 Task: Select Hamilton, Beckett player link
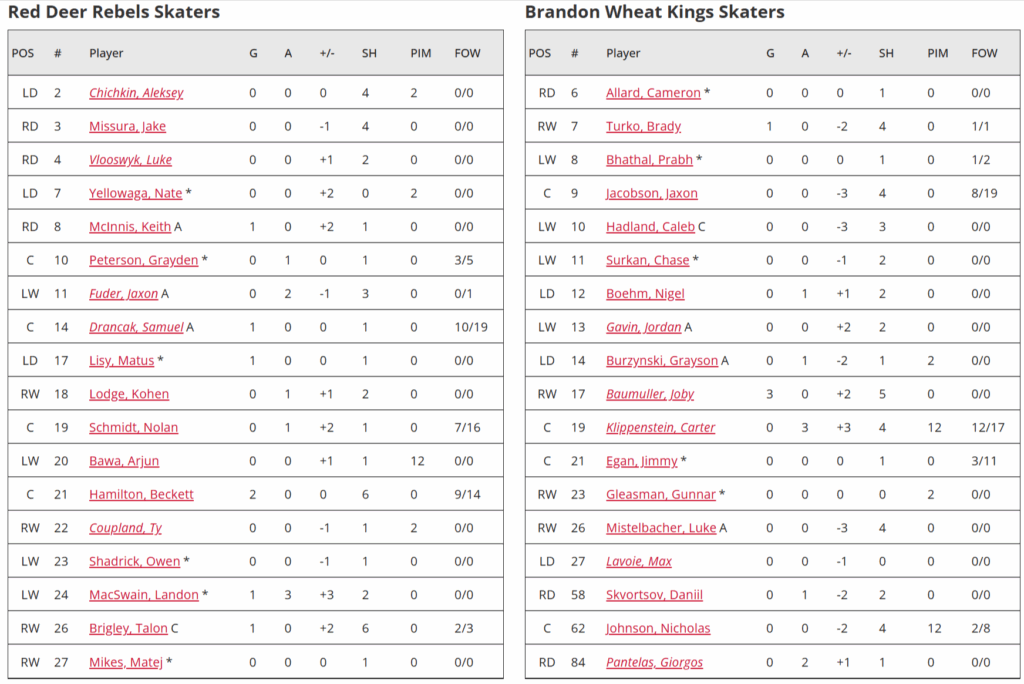point(141,494)
